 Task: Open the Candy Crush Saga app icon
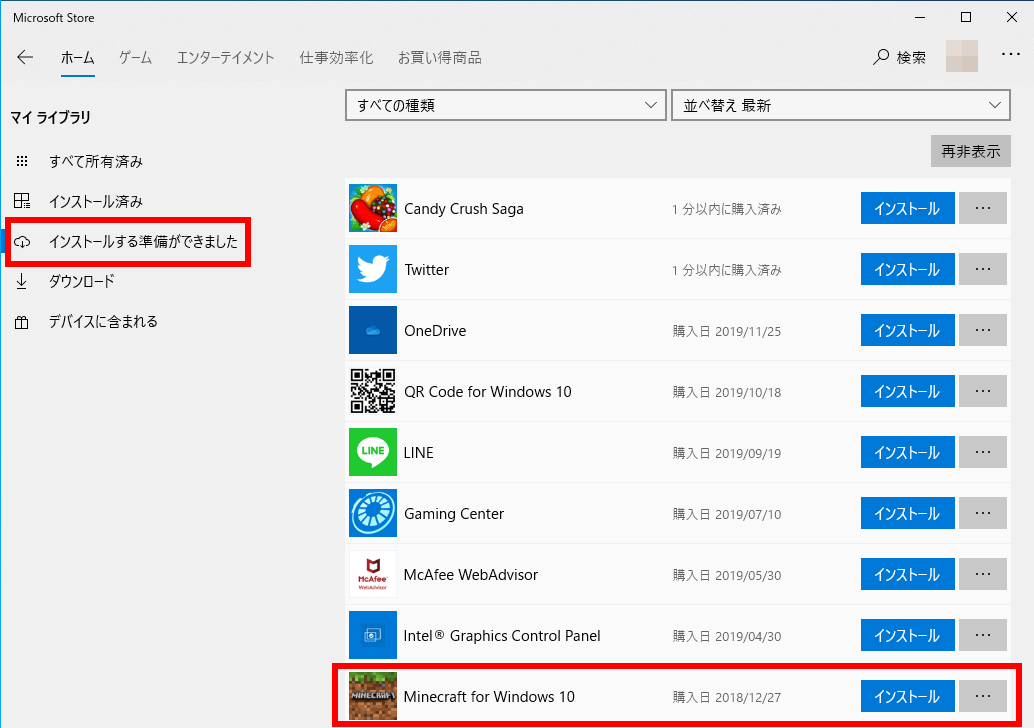[373, 208]
